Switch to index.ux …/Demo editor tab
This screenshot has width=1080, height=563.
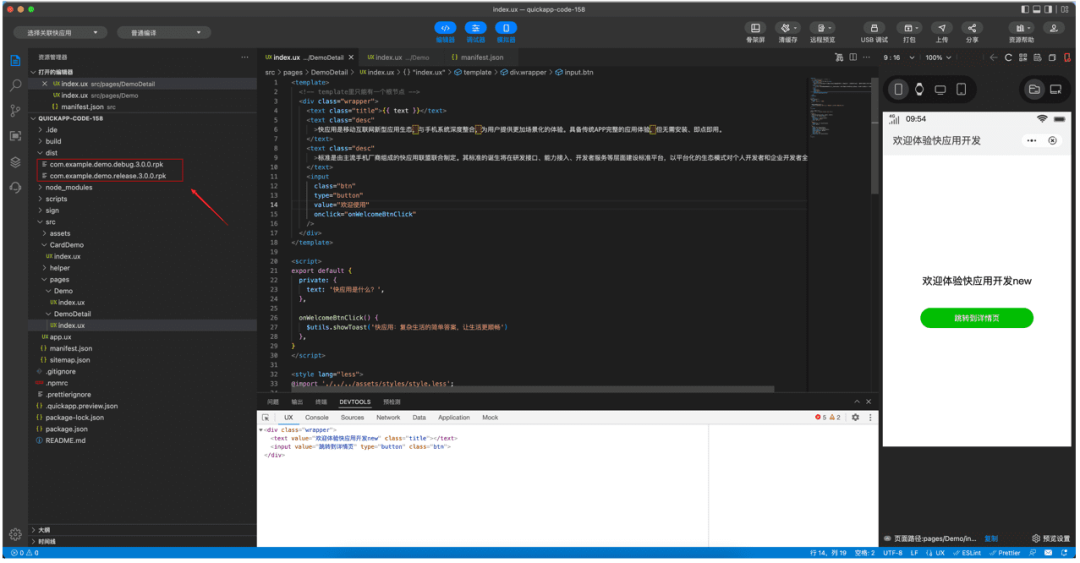397,58
